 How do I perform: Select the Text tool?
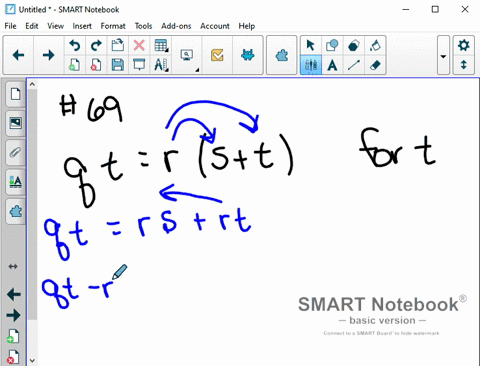click(332, 65)
